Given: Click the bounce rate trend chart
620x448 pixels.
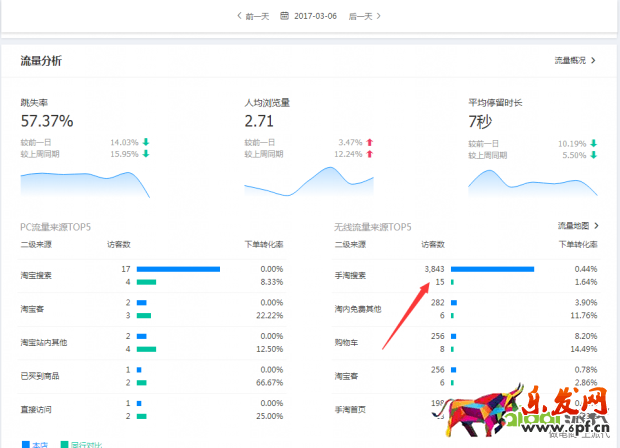Looking at the screenshot, I should [x=85, y=184].
